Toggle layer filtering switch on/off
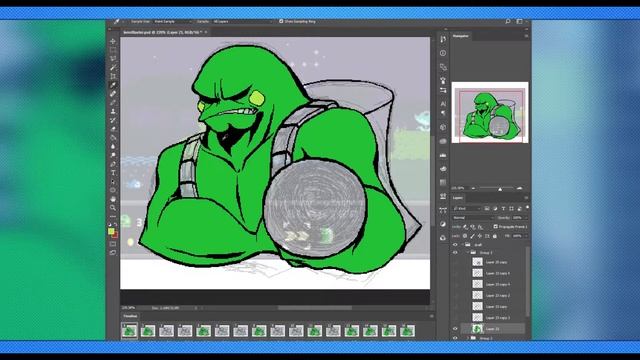The width and height of the screenshot is (640, 360). [x=527, y=208]
